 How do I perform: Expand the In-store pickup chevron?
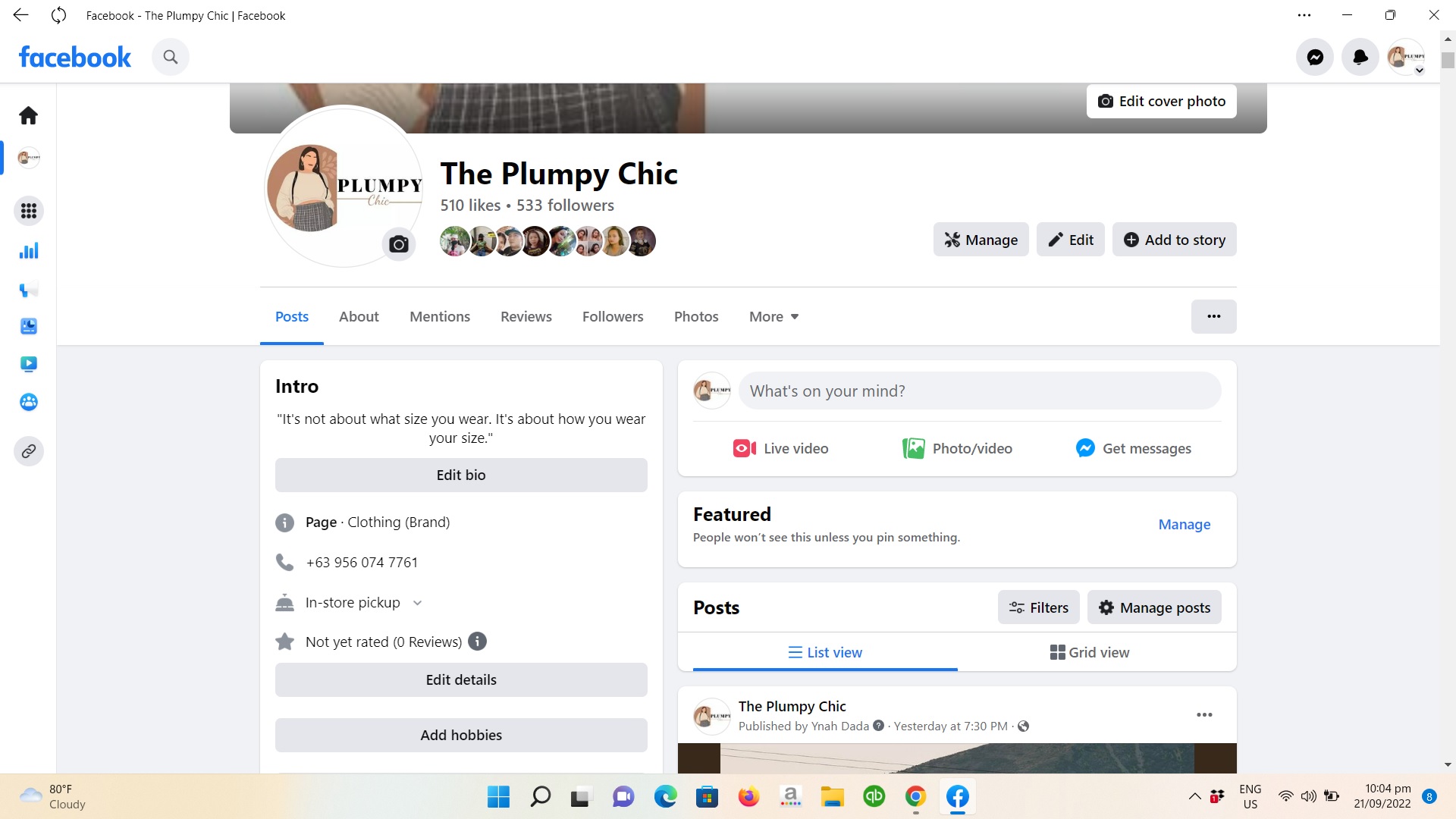[417, 603]
